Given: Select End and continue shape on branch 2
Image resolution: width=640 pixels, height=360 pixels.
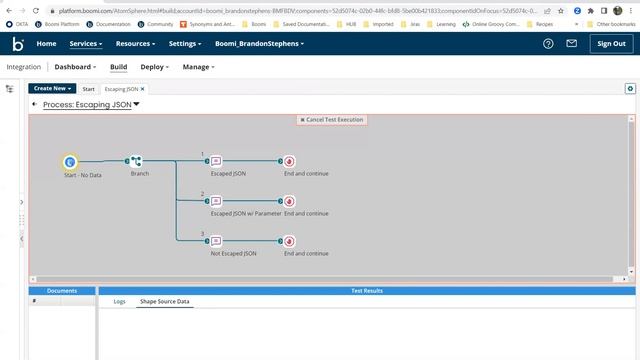Looking at the screenshot, I should 289,201.
